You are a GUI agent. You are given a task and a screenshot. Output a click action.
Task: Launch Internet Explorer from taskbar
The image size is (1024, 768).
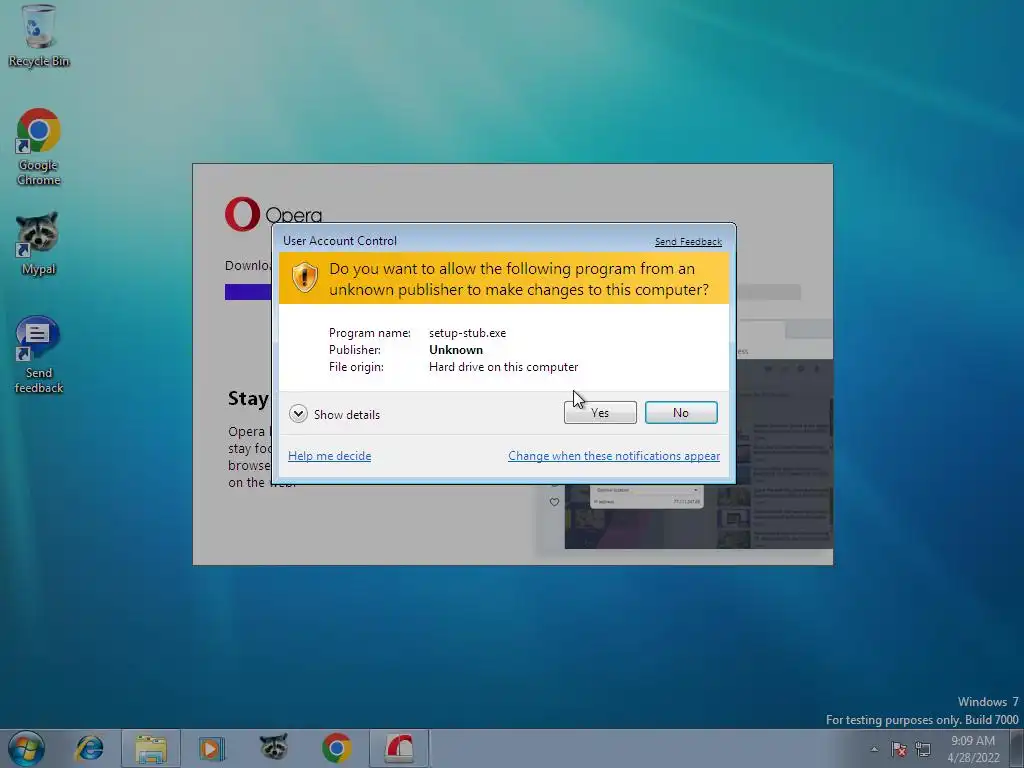click(89, 748)
